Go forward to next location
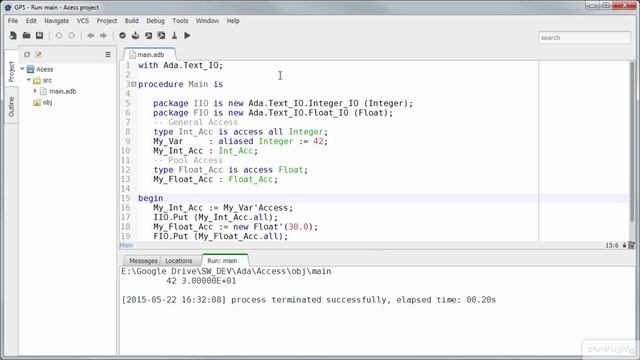The image size is (640, 360). point(103,36)
